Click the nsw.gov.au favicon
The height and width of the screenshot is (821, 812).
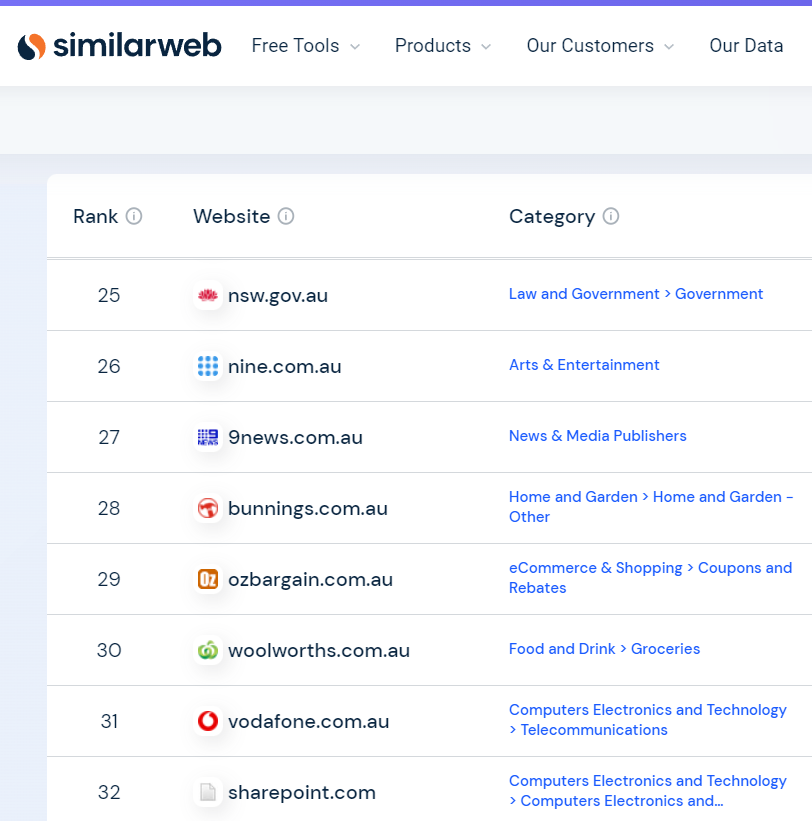pos(208,295)
